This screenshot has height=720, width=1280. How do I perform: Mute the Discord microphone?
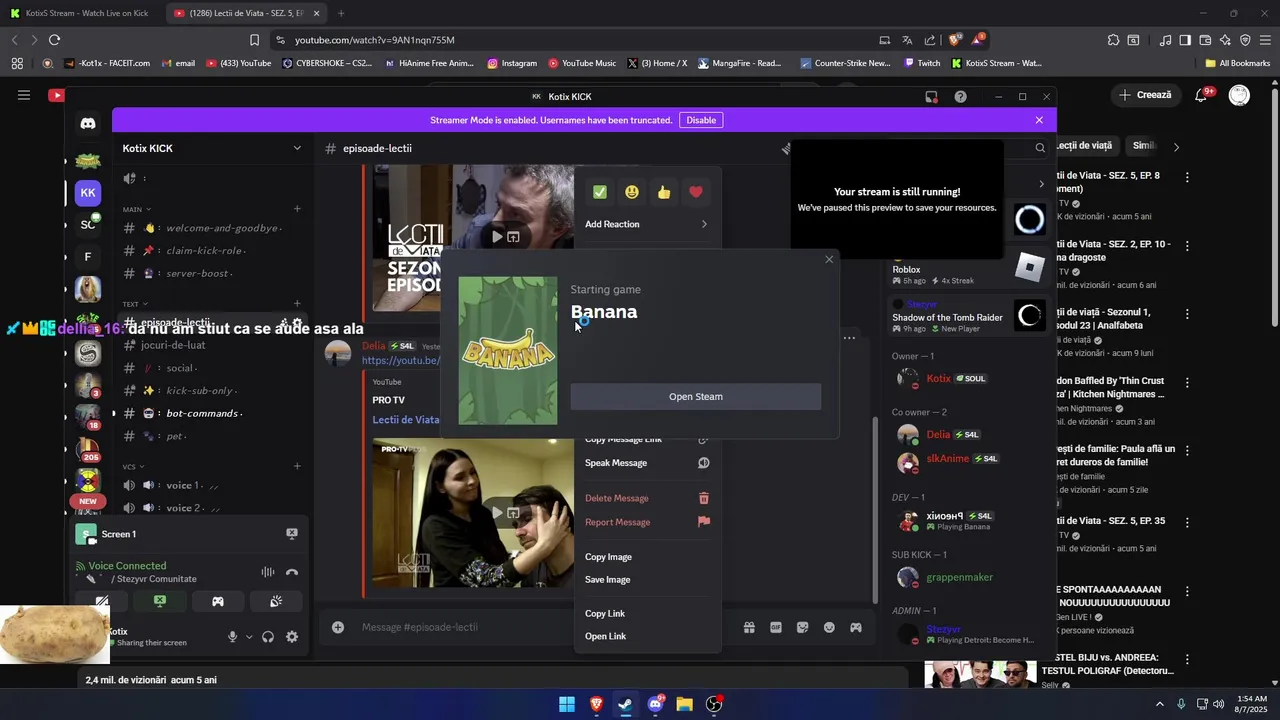click(x=232, y=637)
